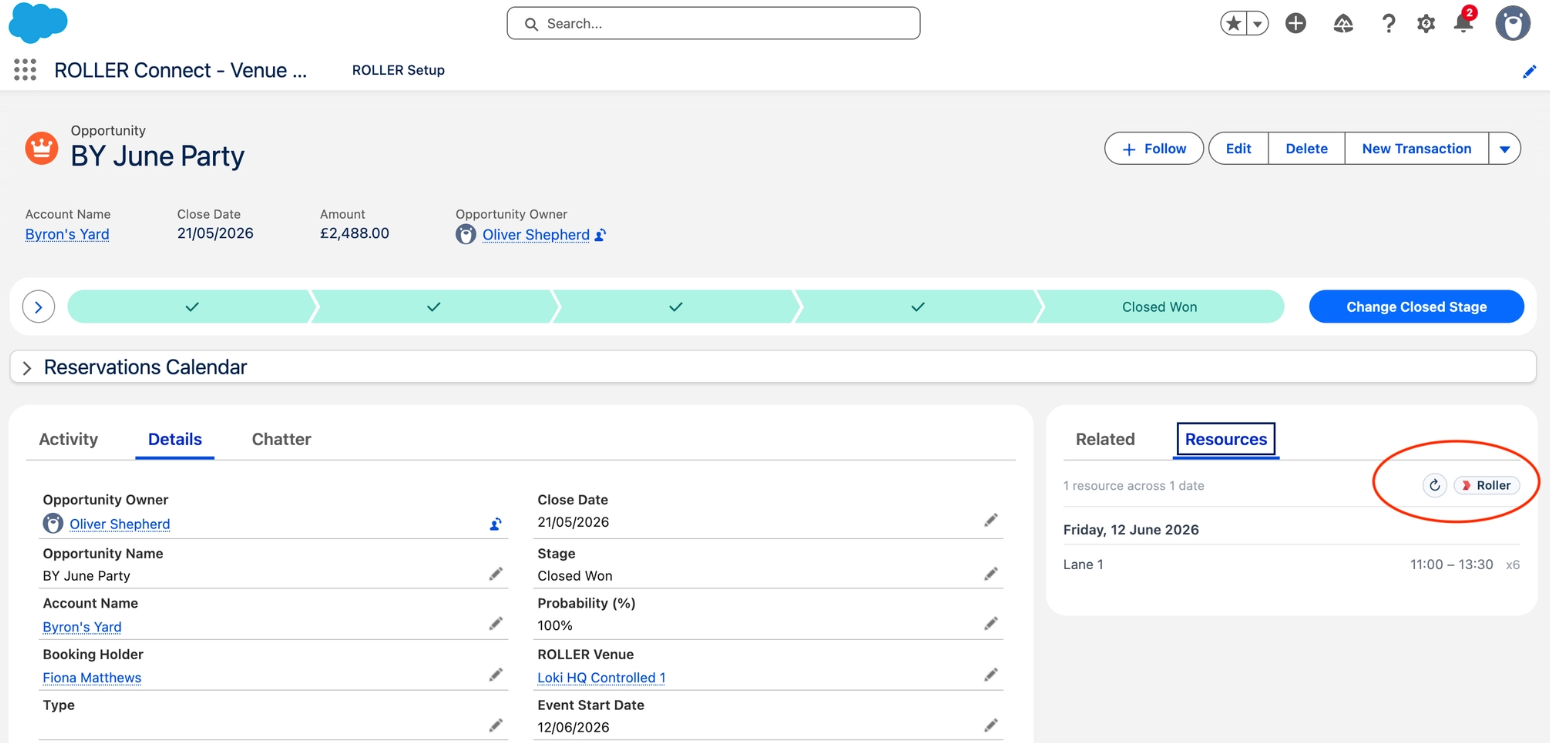Click in the global Search box
Image resolution: width=1550 pixels, height=743 pixels.
713,23
